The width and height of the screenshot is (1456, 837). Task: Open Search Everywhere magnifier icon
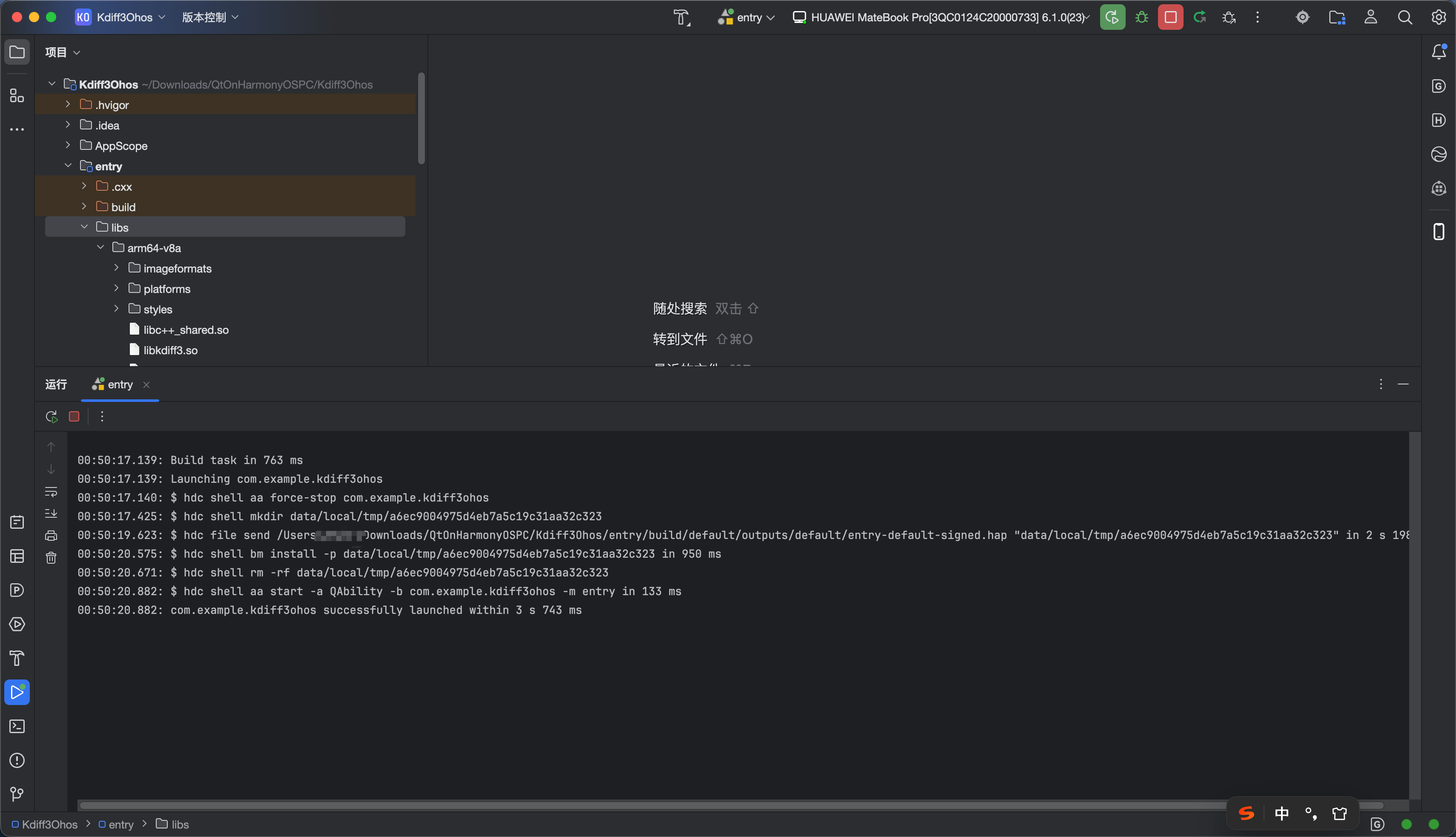click(x=1405, y=17)
